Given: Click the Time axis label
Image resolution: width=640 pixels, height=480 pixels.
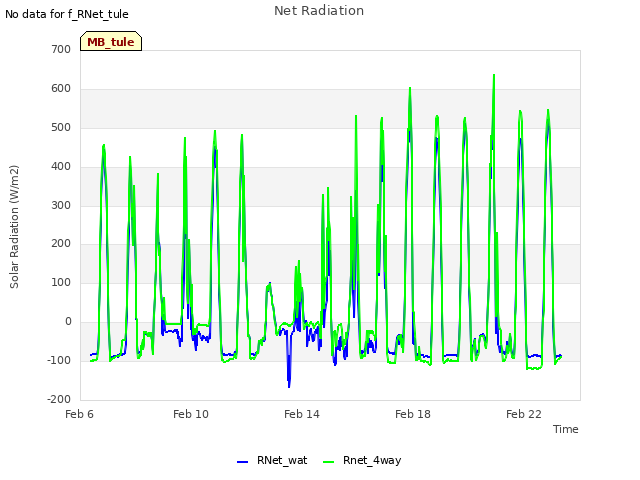Looking at the screenshot, I should coord(566,429).
